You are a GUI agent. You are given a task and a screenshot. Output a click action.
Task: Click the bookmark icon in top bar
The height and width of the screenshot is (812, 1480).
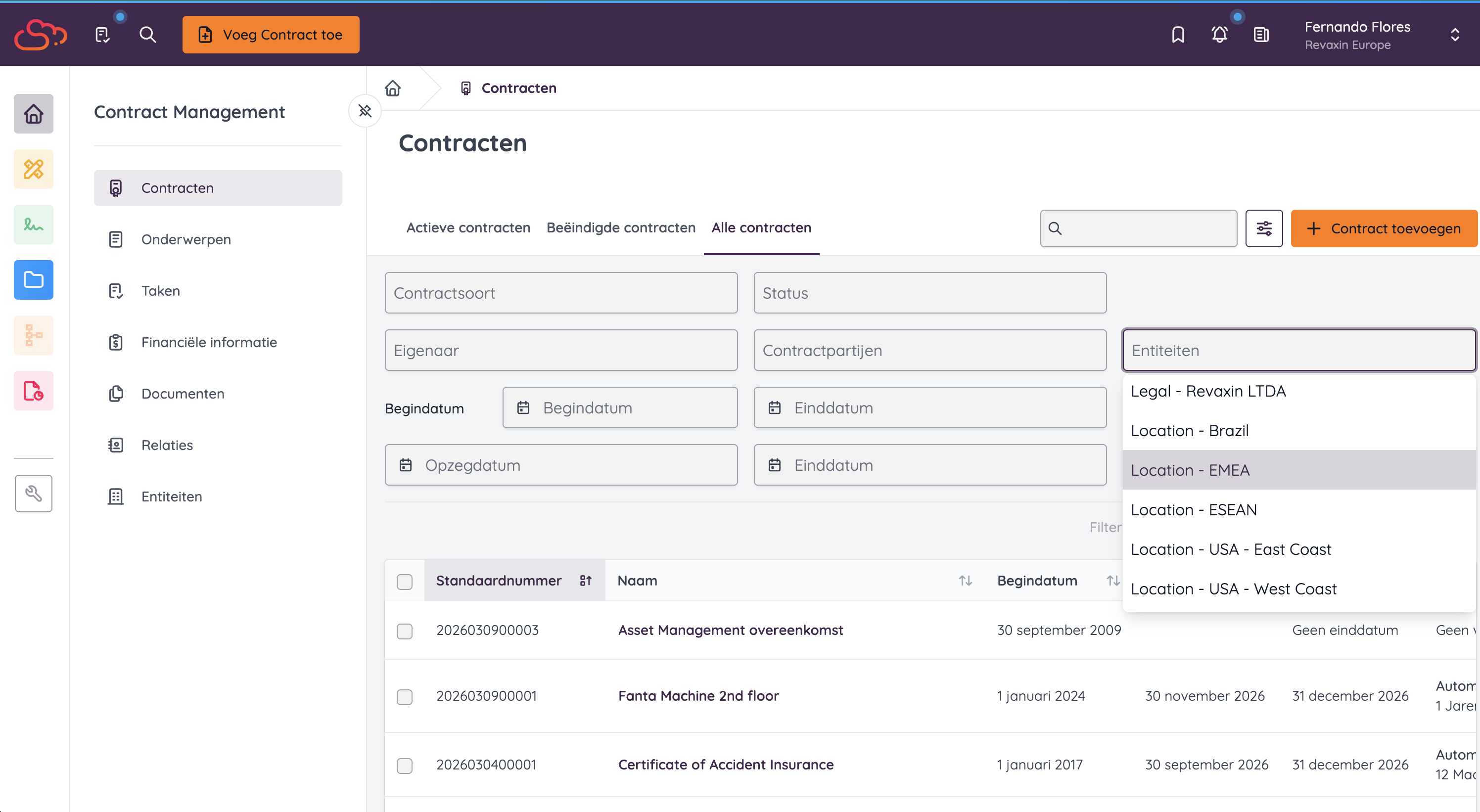coord(1178,35)
